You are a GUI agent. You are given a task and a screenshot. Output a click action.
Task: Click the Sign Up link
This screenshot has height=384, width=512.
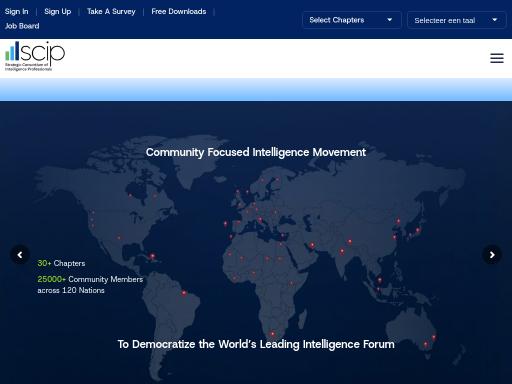pyautogui.click(x=58, y=11)
